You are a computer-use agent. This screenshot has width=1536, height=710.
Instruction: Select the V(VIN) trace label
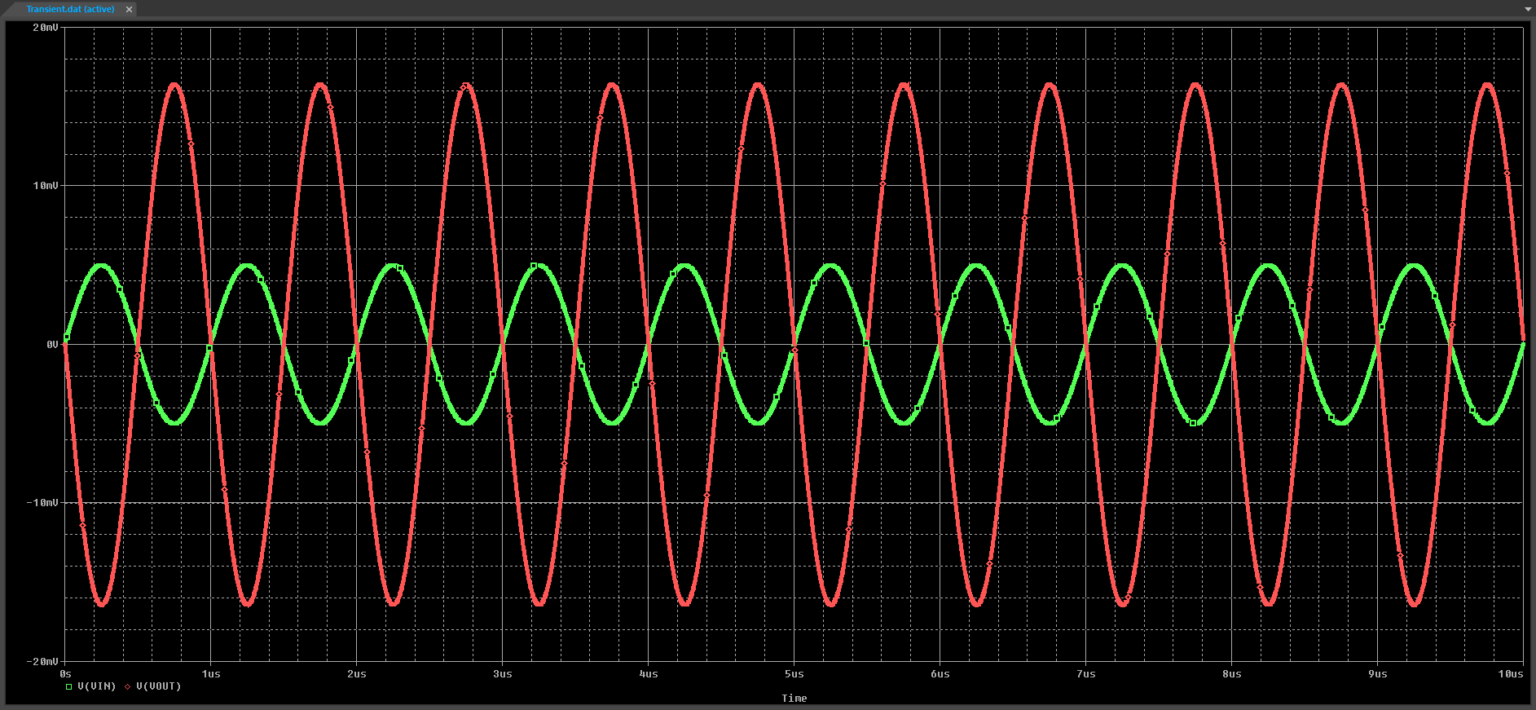coord(96,686)
